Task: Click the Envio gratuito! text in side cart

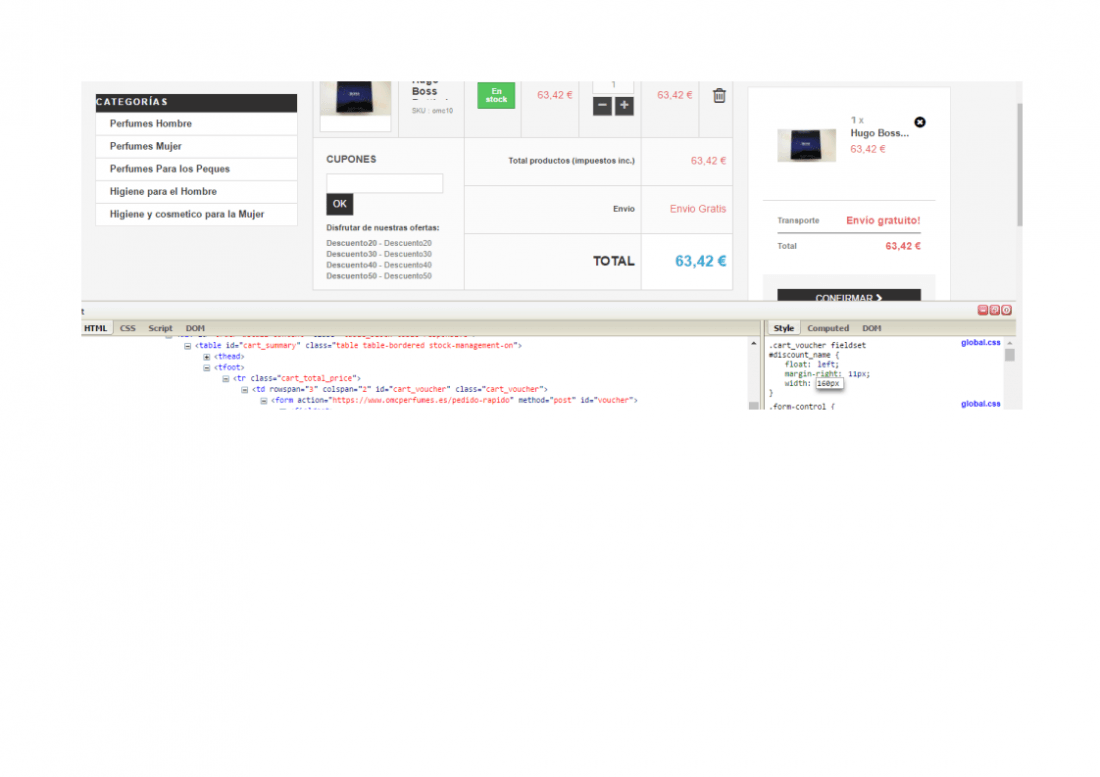Action: (883, 220)
